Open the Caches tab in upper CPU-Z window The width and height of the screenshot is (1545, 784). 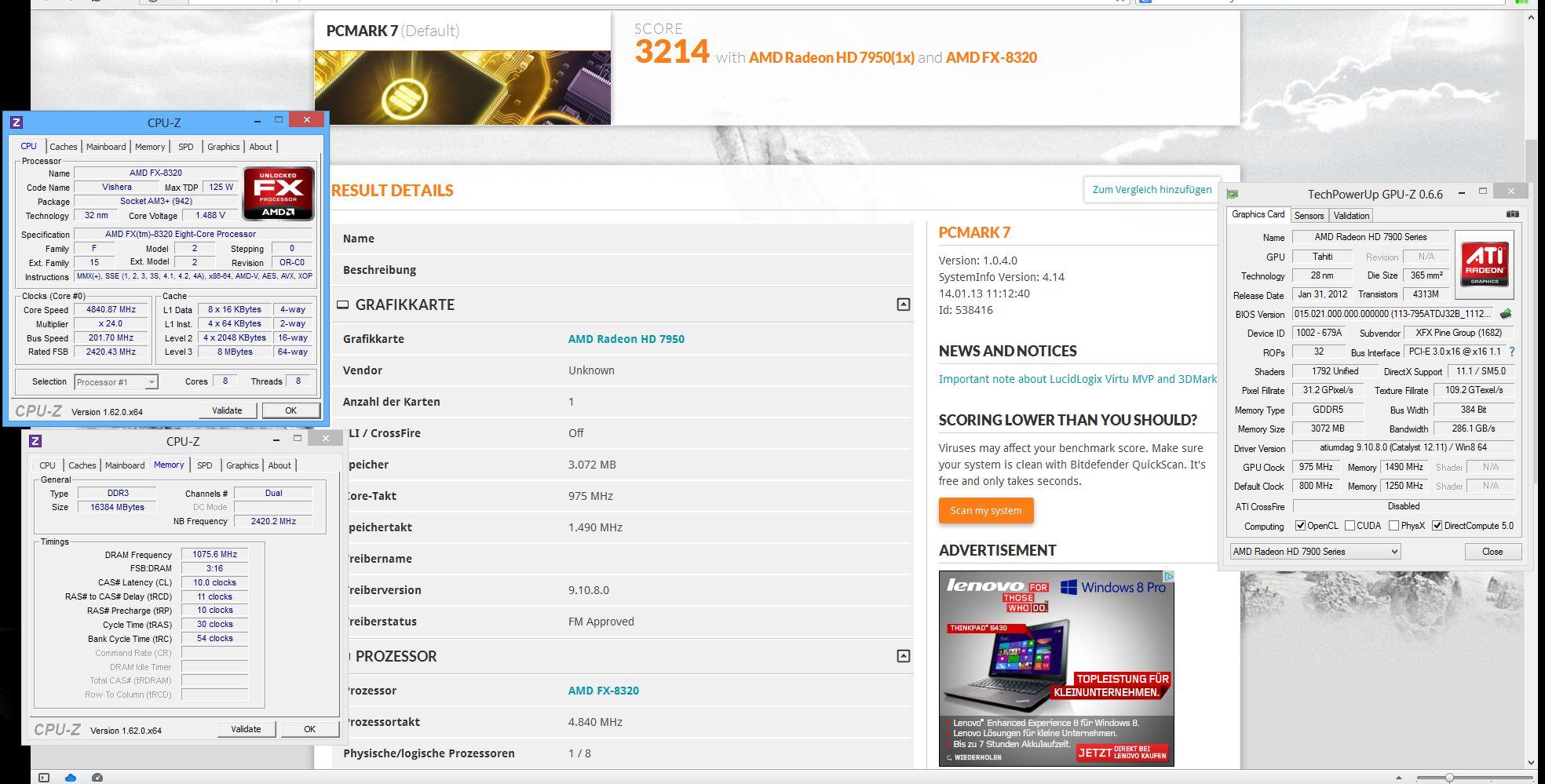coord(64,147)
